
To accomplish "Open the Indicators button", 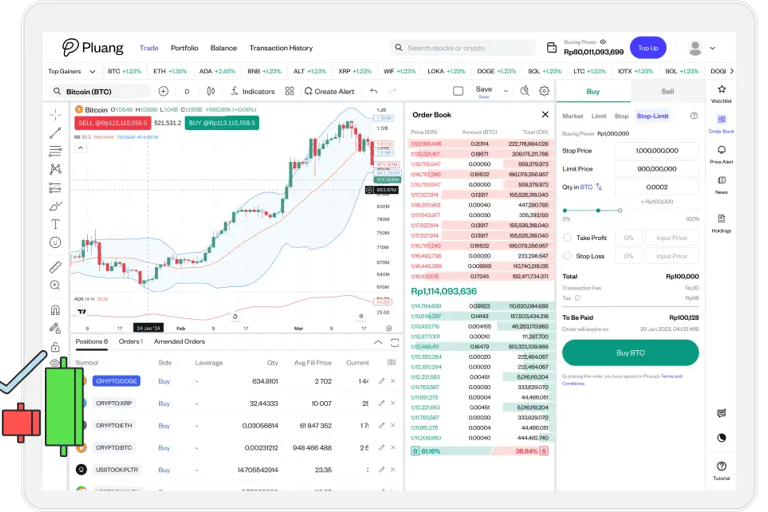I will coord(253,91).
